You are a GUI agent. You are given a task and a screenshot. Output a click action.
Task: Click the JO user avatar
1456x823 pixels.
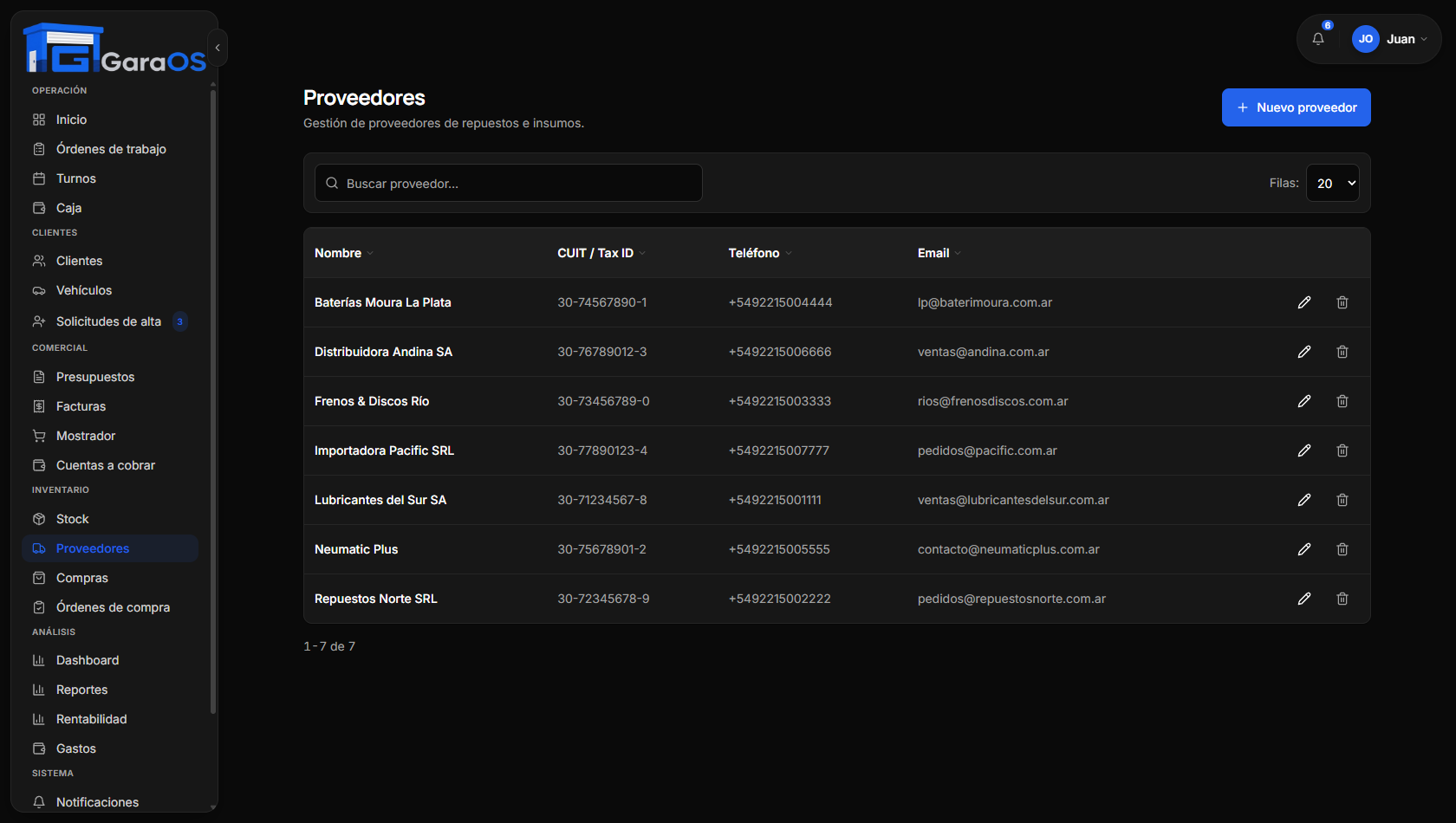pos(1366,39)
